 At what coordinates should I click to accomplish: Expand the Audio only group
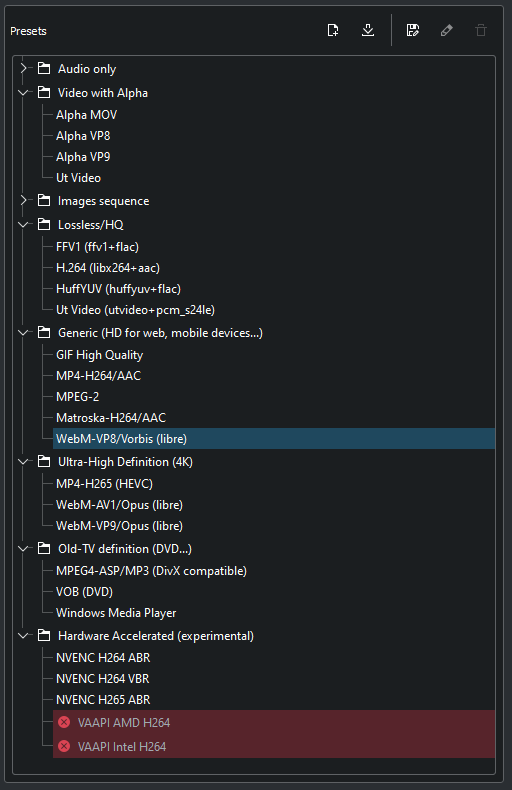tap(23, 68)
